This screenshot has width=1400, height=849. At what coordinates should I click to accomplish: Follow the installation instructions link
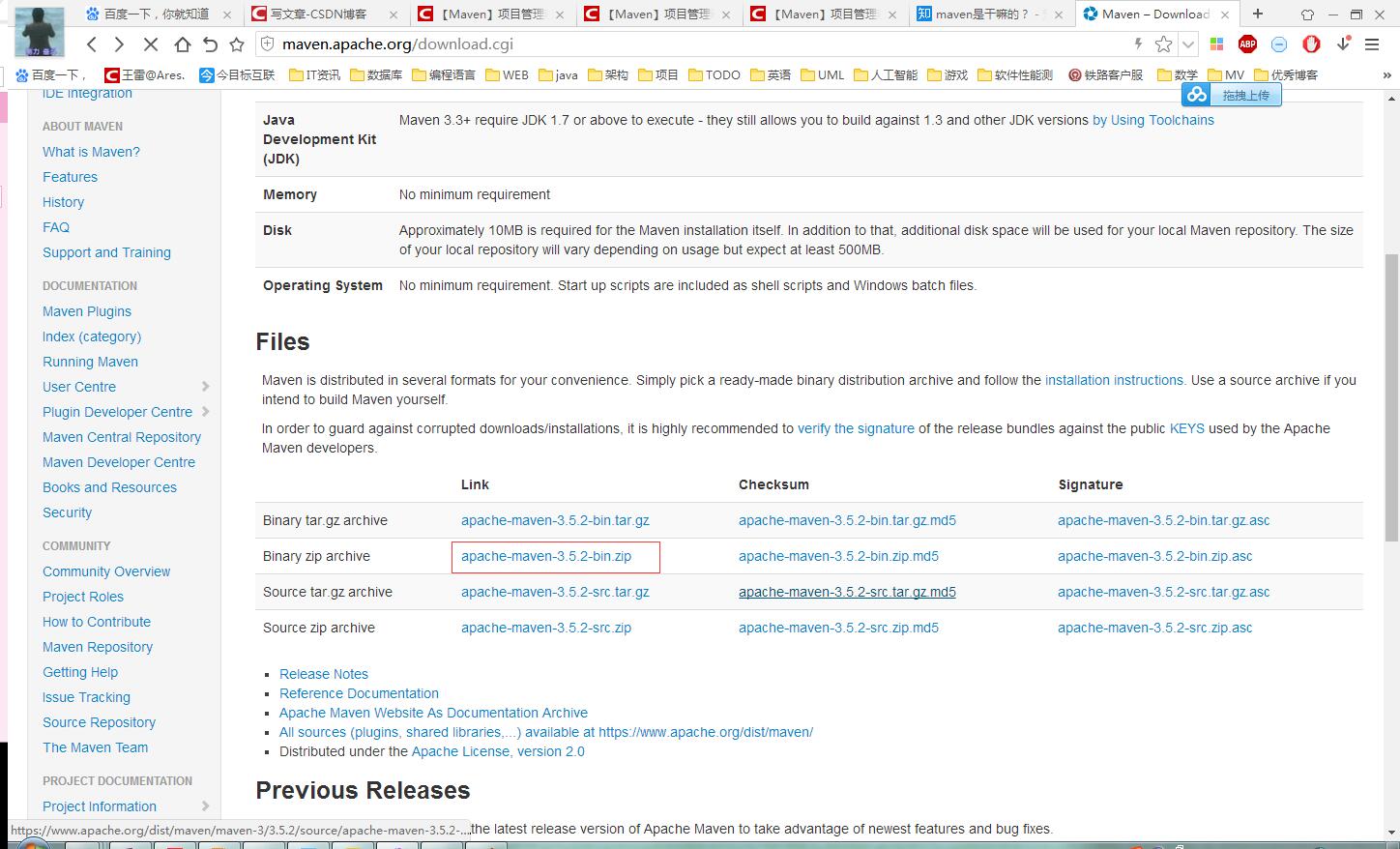pyautogui.click(x=1114, y=380)
